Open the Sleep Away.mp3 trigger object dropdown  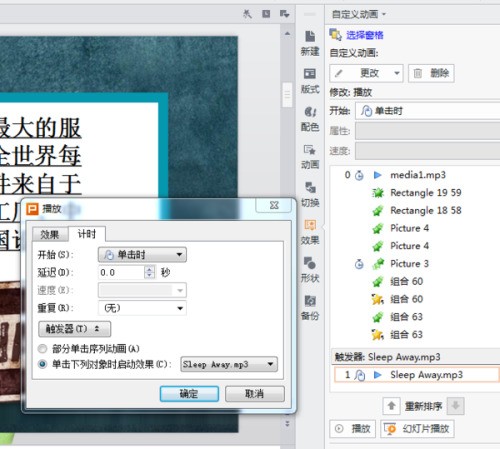click(229, 364)
